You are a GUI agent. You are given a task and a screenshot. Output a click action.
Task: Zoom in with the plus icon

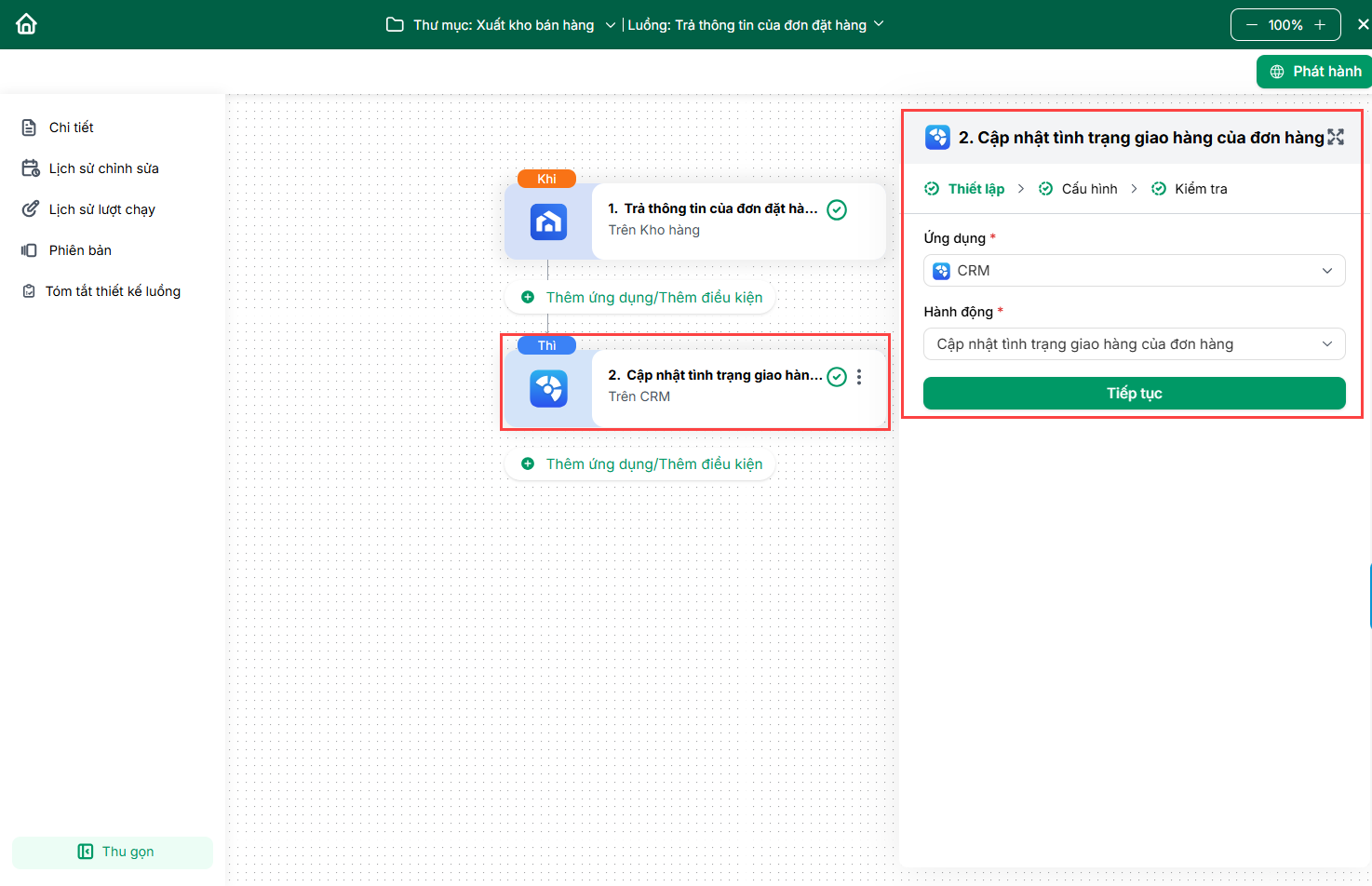(x=1320, y=25)
